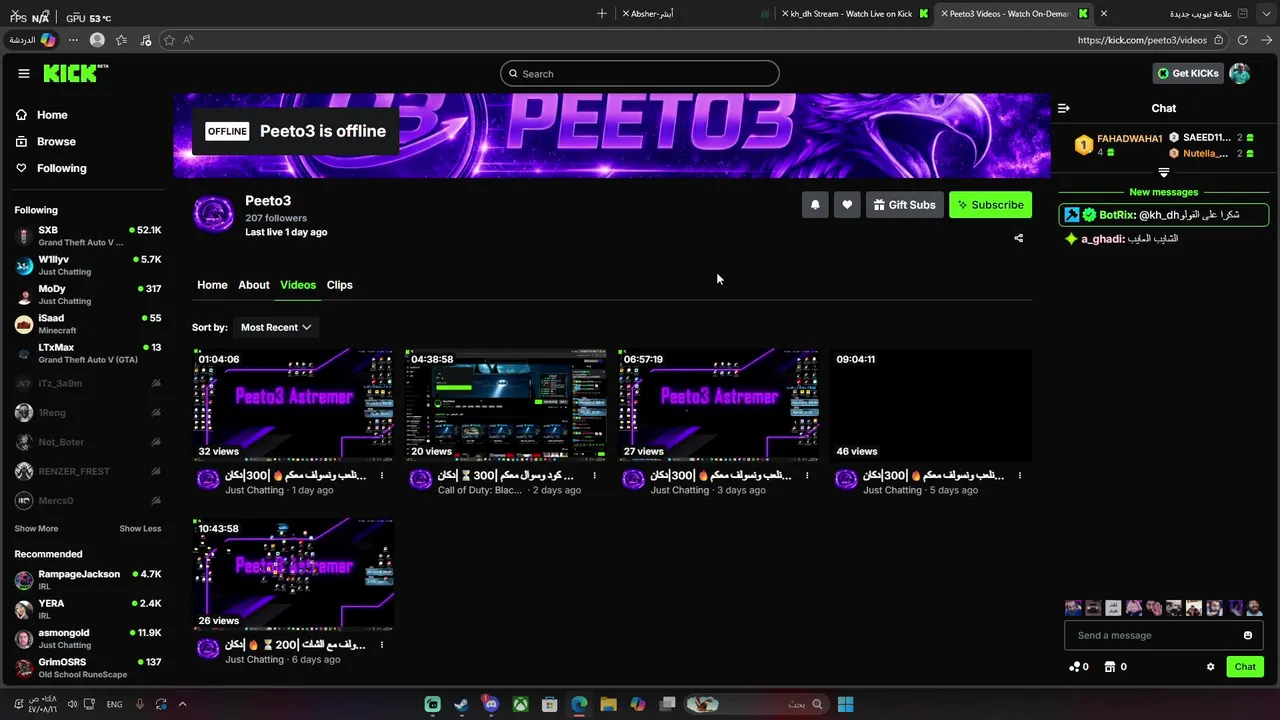This screenshot has height=720, width=1280.
Task: Open the SXB channel in Following list
Action: (88, 236)
